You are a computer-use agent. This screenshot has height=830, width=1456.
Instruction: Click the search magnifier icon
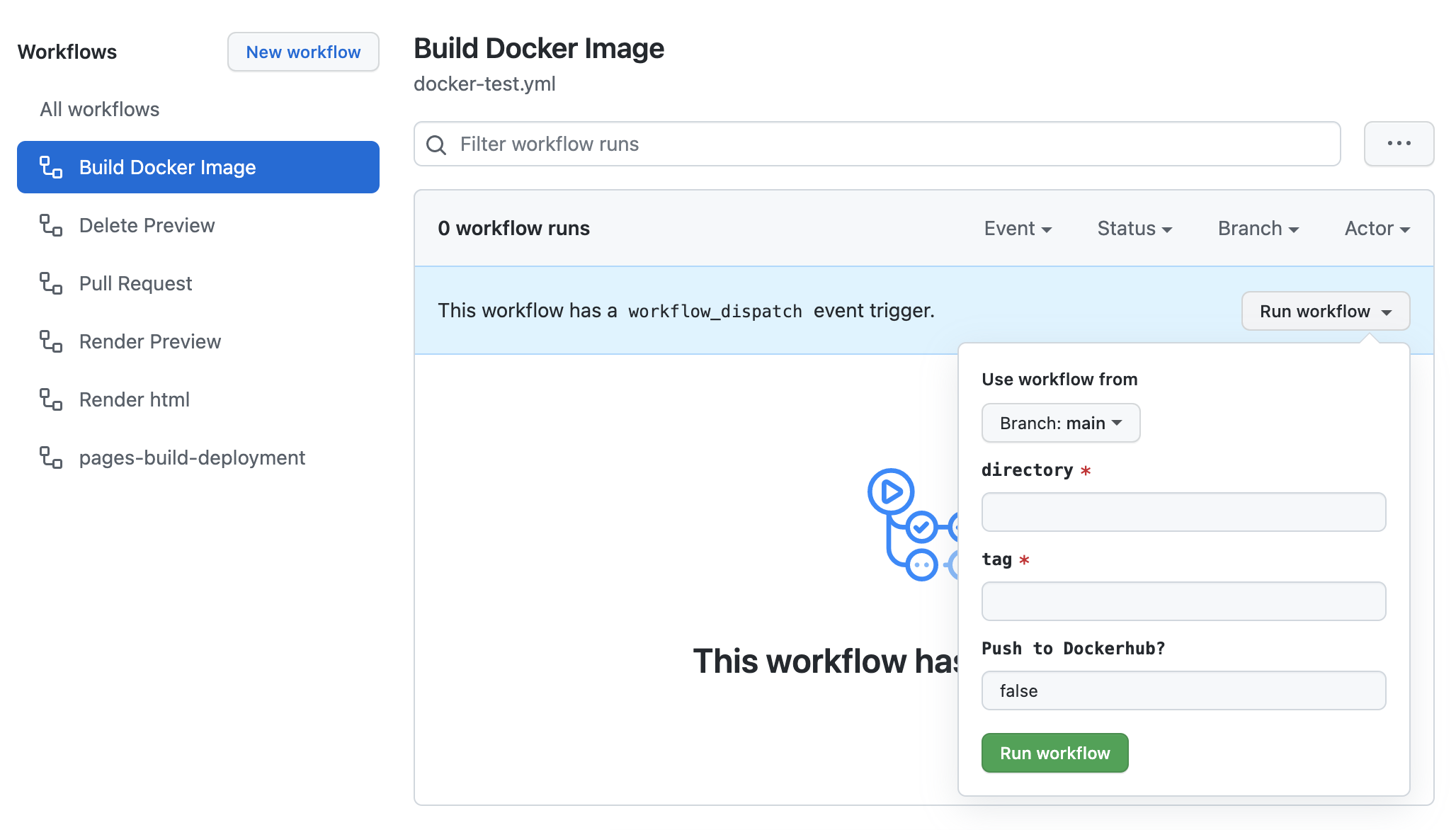pos(436,145)
